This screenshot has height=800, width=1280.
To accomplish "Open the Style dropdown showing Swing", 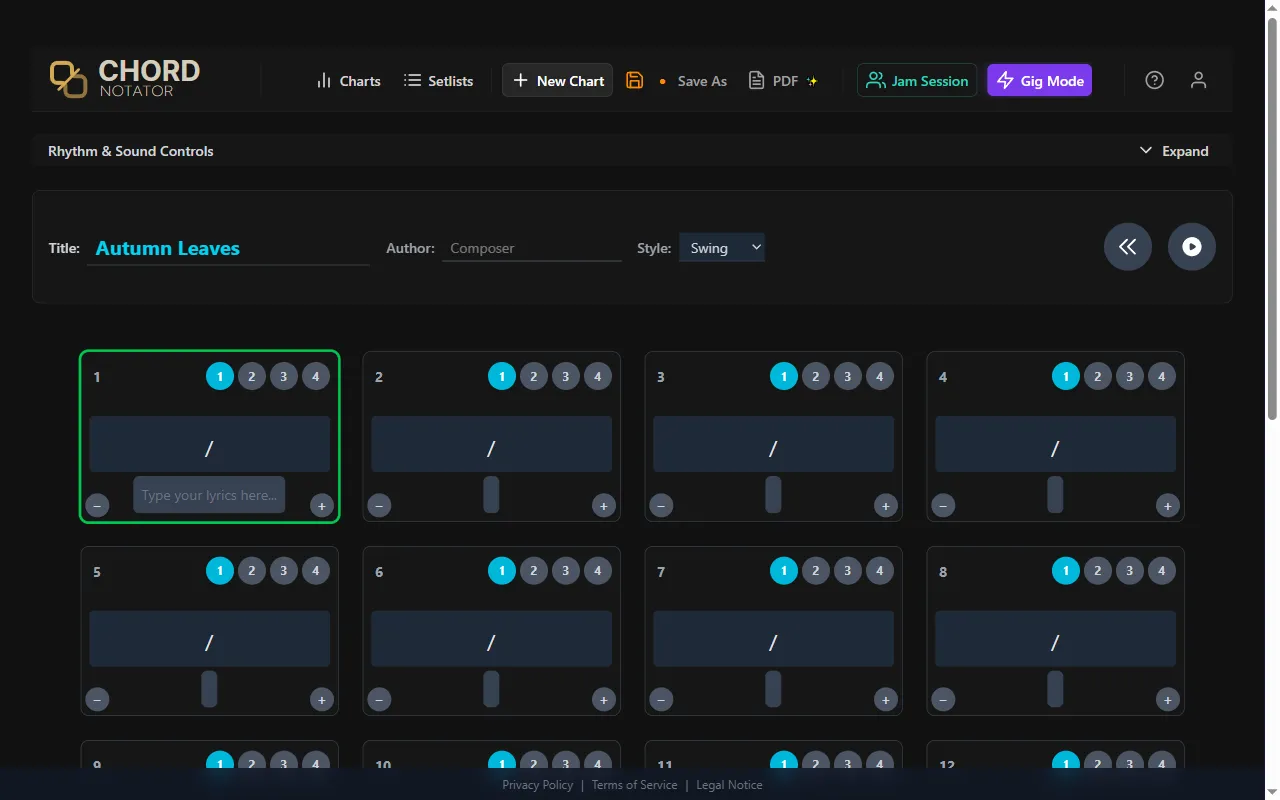I will 721,247.
